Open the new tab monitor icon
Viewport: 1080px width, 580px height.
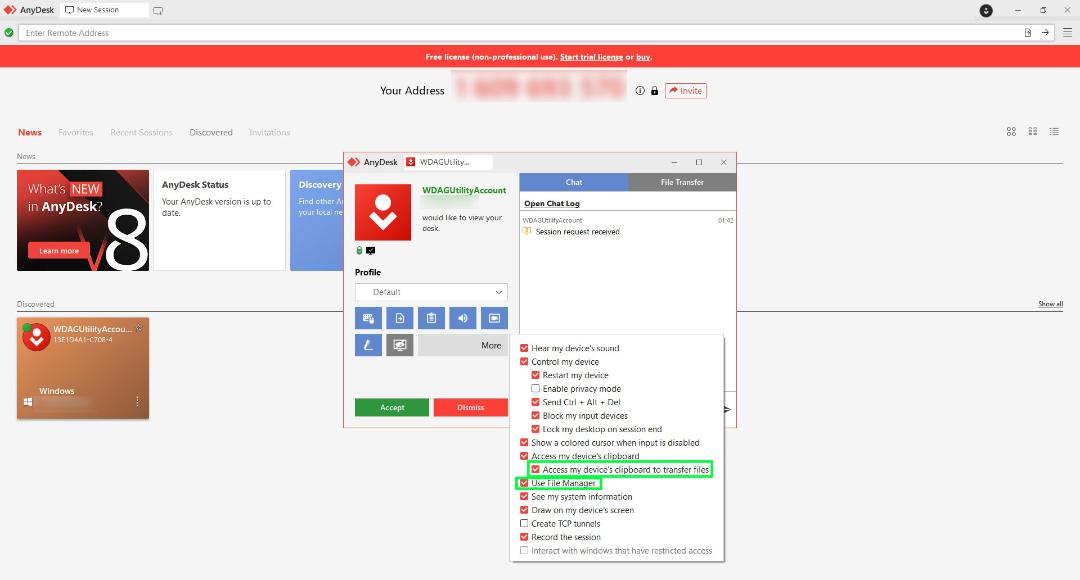point(158,10)
